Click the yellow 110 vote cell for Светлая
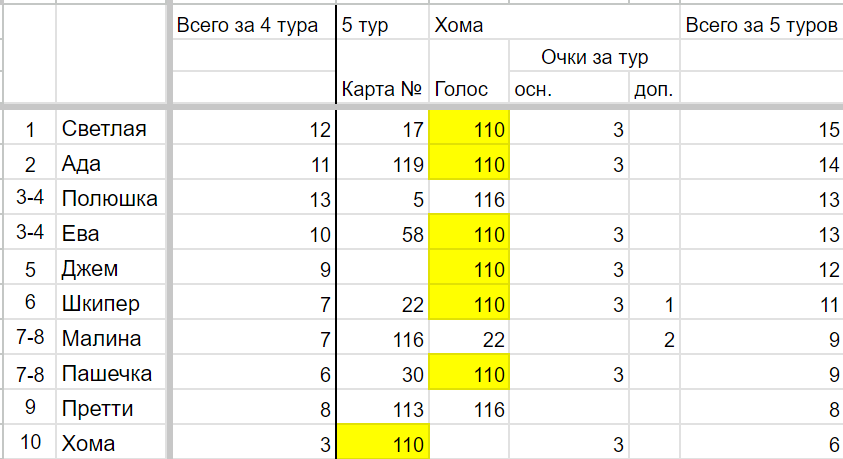 pyautogui.click(x=469, y=128)
